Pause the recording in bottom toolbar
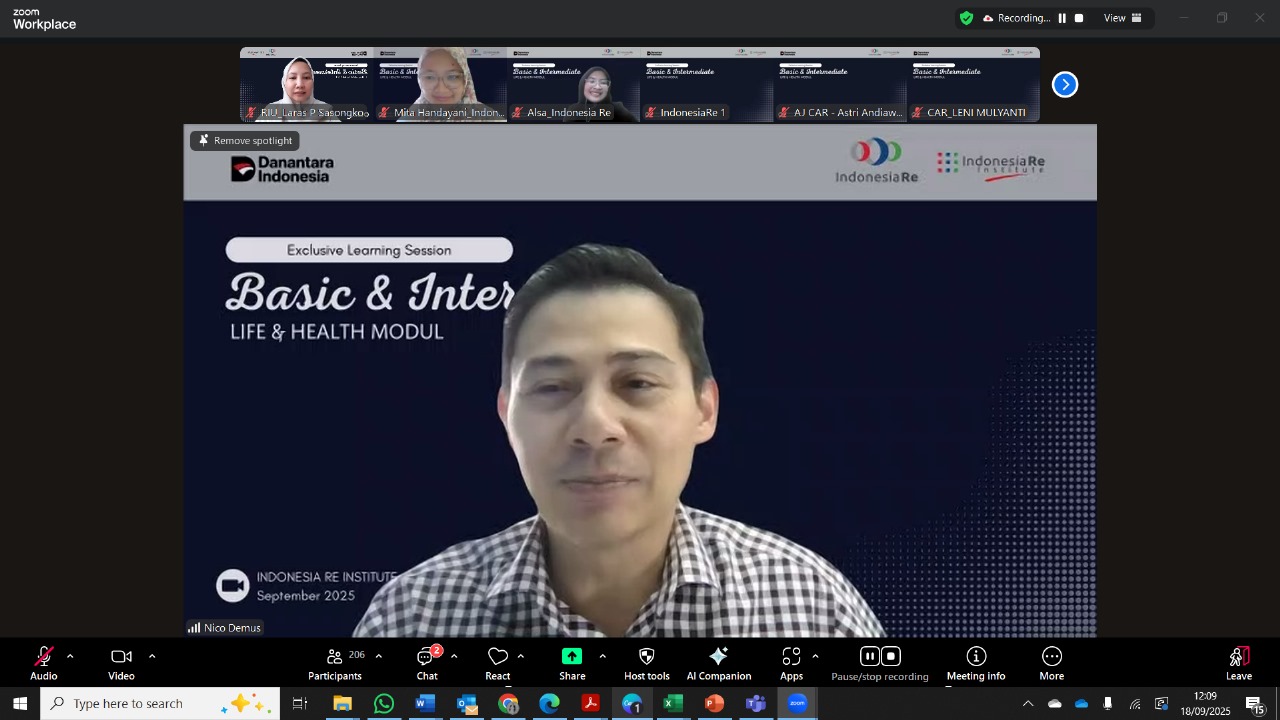The height and width of the screenshot is (720, 1280). [x=870, y=657]
